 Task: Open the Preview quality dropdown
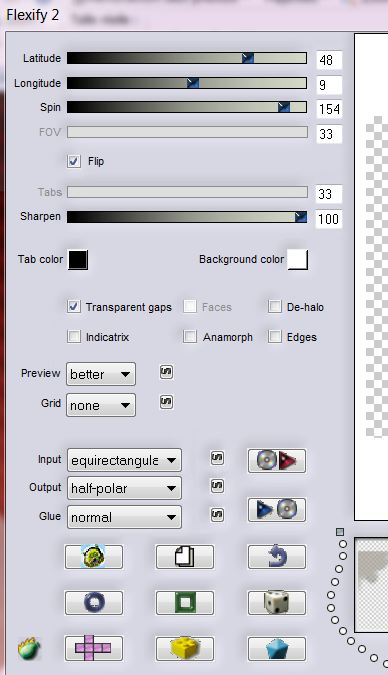[101, 374]
